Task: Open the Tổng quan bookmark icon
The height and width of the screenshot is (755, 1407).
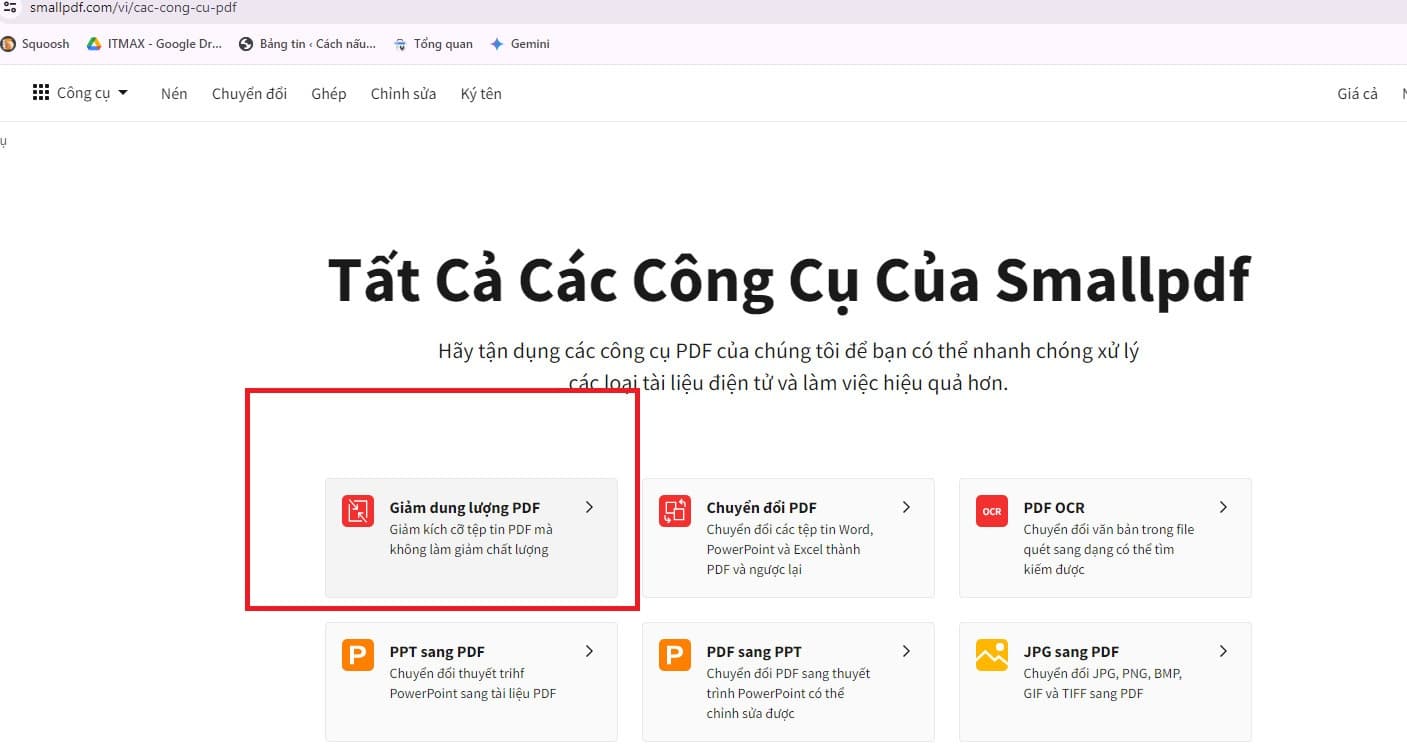Action: [401, 44]
